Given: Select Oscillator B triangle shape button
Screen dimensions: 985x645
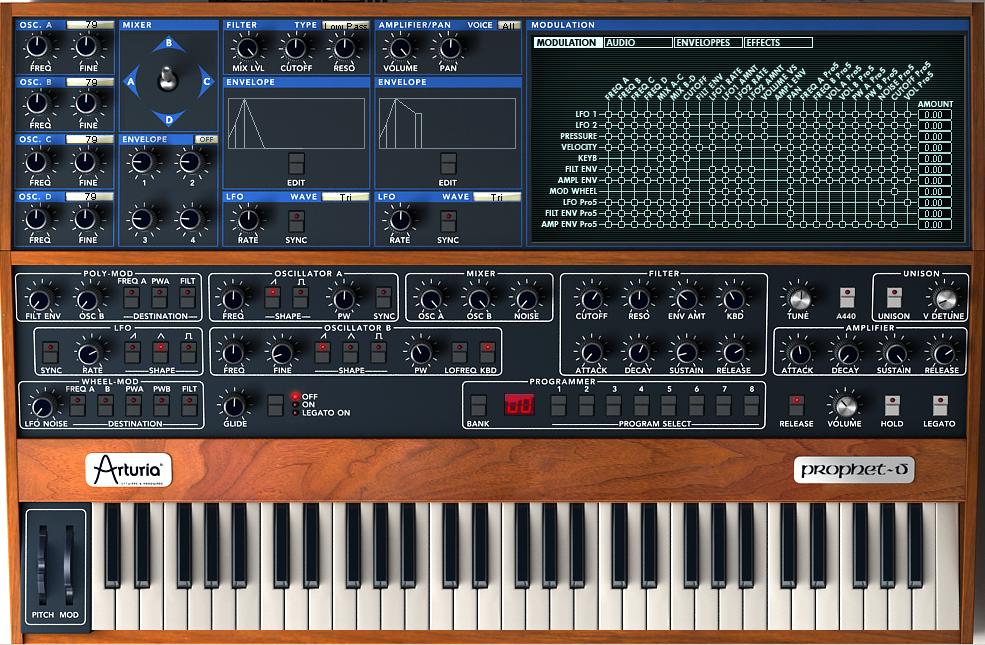Looking at the screenshot, I should (x=351, y=352).
